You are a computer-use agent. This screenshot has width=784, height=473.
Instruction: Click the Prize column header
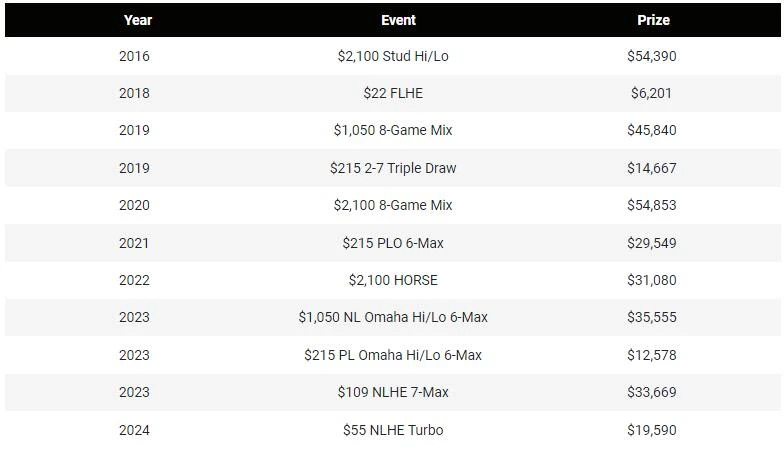pos(653,20)
